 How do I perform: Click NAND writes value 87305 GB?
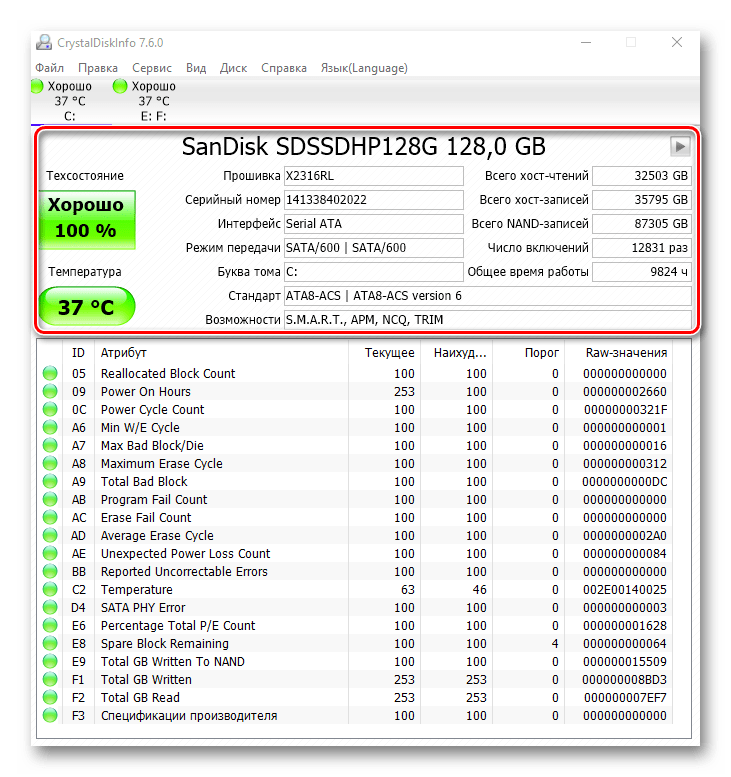point(642,224)
